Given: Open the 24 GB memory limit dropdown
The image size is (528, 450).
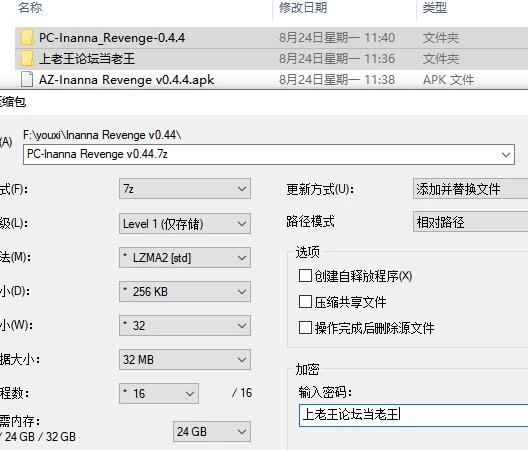Looking at the screenshot, I should point(212,431).
